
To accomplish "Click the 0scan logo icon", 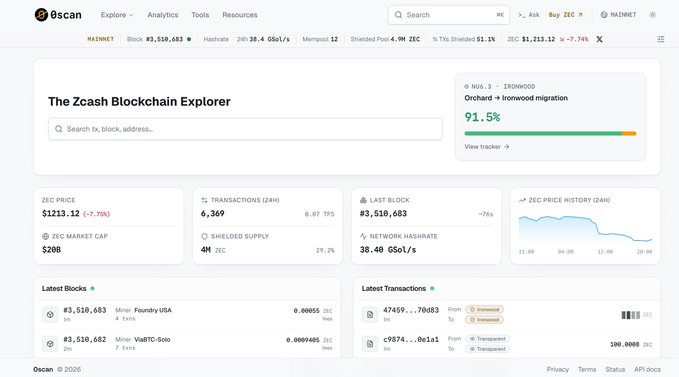I will click(x=41, y=15).
